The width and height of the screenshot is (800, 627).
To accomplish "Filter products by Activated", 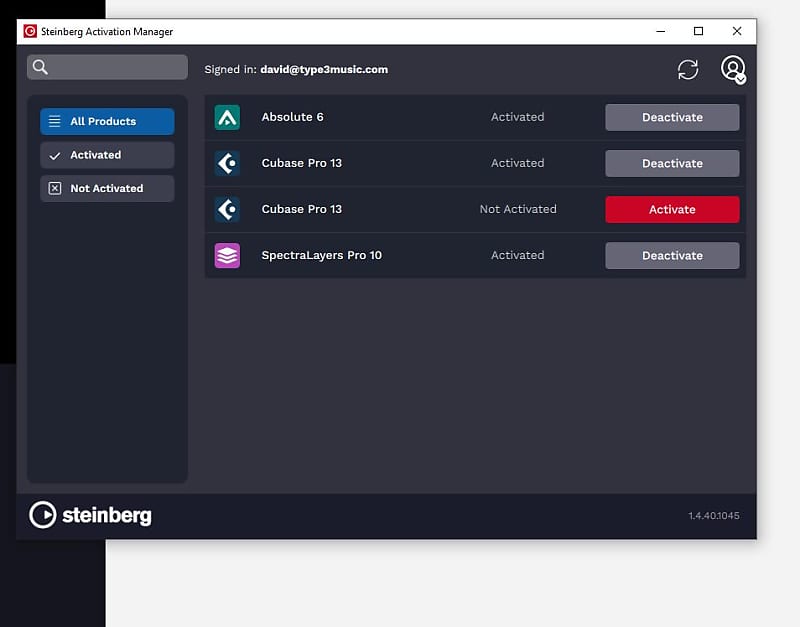I will (x=107, y=155).
